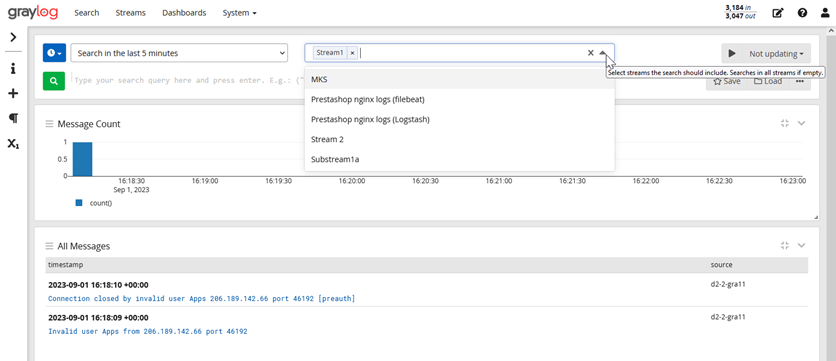
Task: Open the search more actions ellipsis menu
Action: click(x=800, y=82)
